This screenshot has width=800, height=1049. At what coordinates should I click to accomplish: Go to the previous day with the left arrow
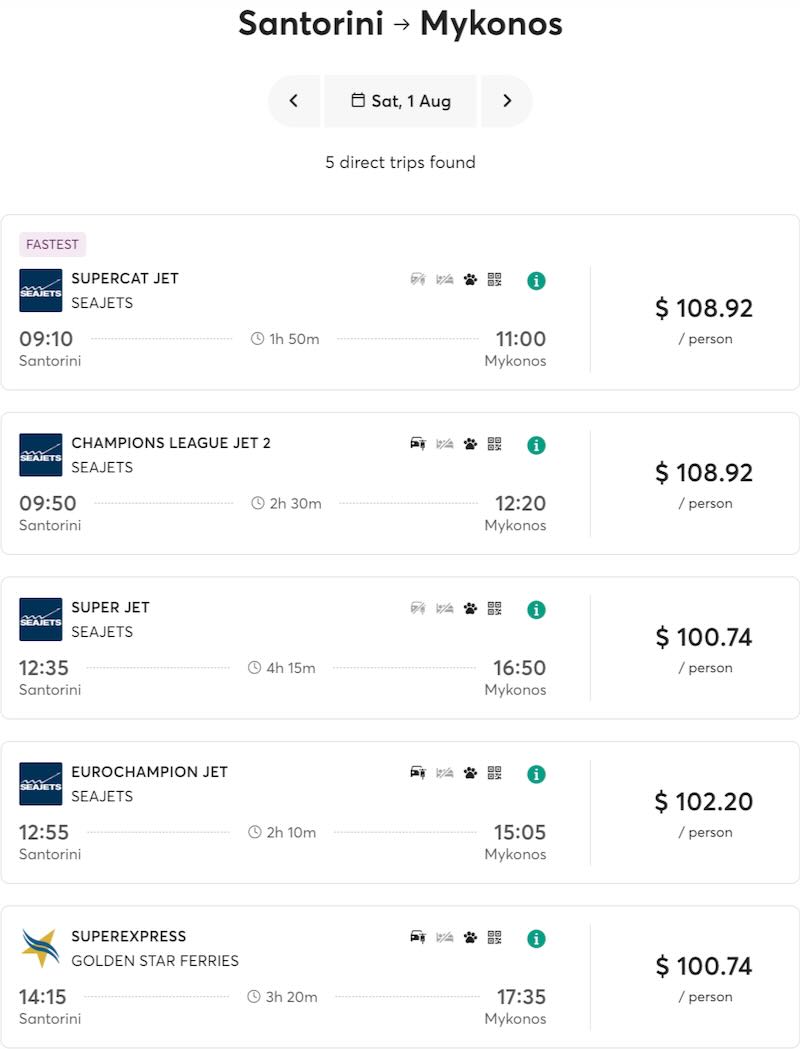point(294,101)
